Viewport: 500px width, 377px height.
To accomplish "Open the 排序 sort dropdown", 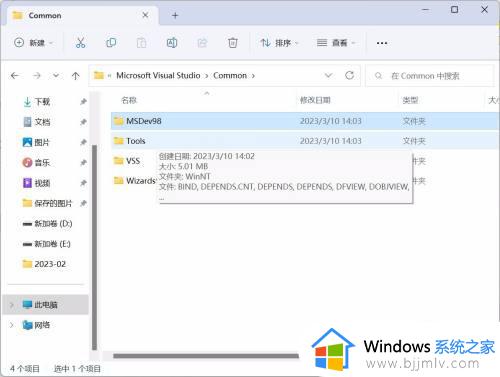I will pos(279,43).
